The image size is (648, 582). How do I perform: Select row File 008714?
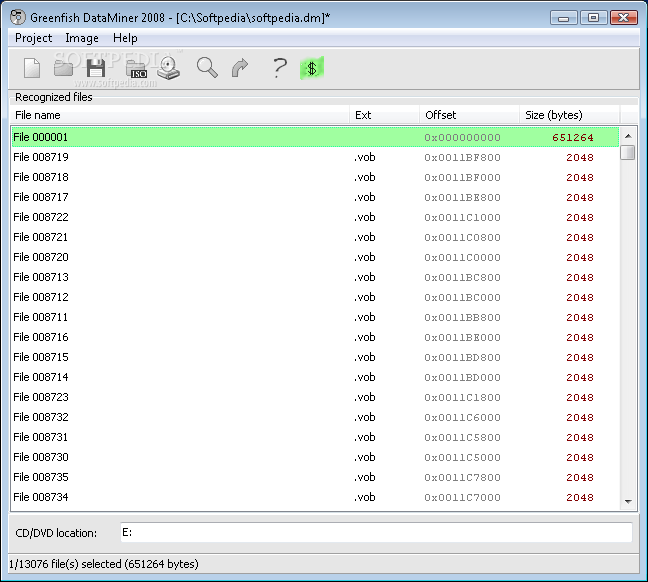coord(316,377)
